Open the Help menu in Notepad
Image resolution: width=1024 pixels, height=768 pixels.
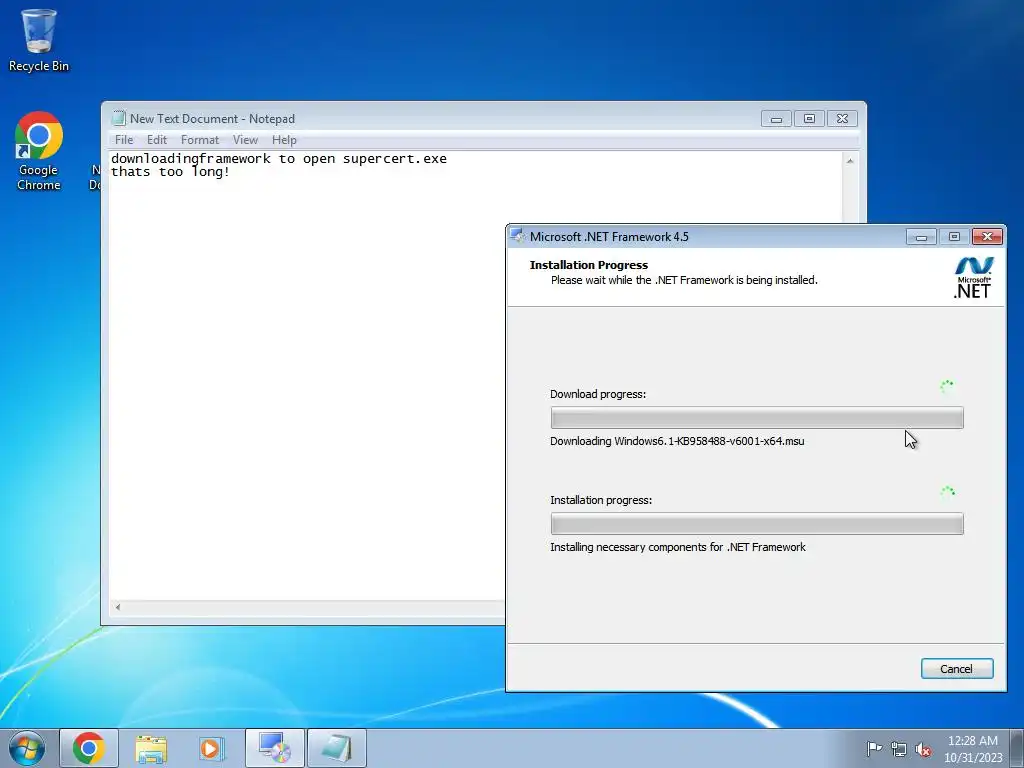[x=284, y=140]
